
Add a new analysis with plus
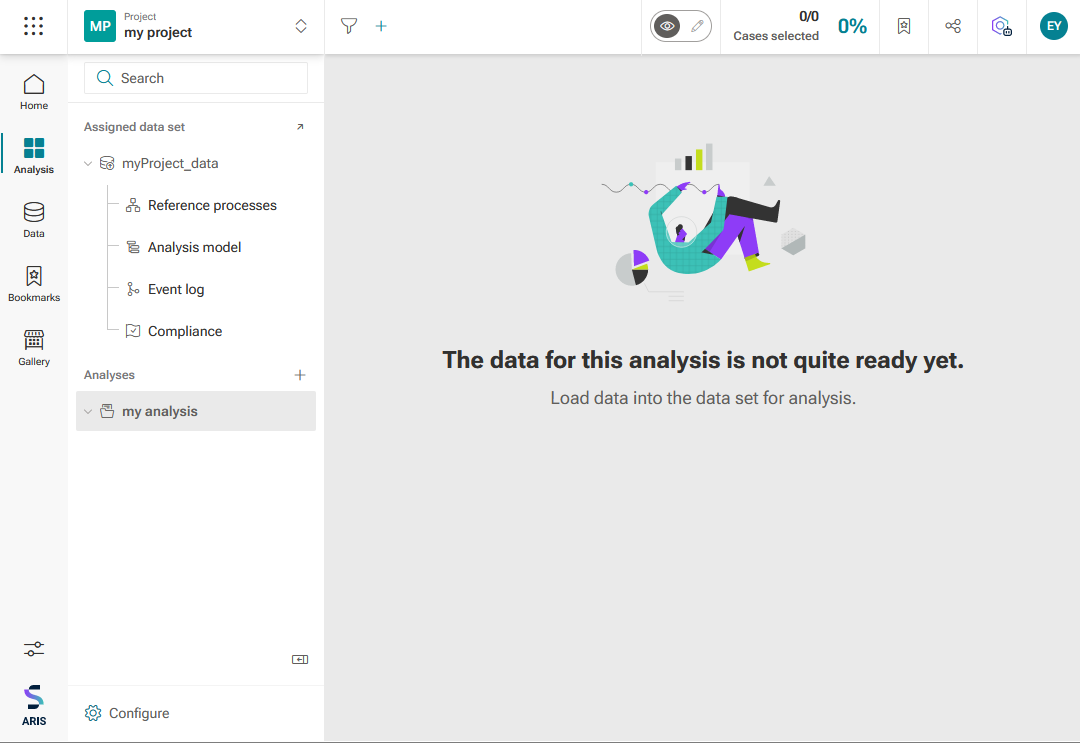click(x=300, y=375)
